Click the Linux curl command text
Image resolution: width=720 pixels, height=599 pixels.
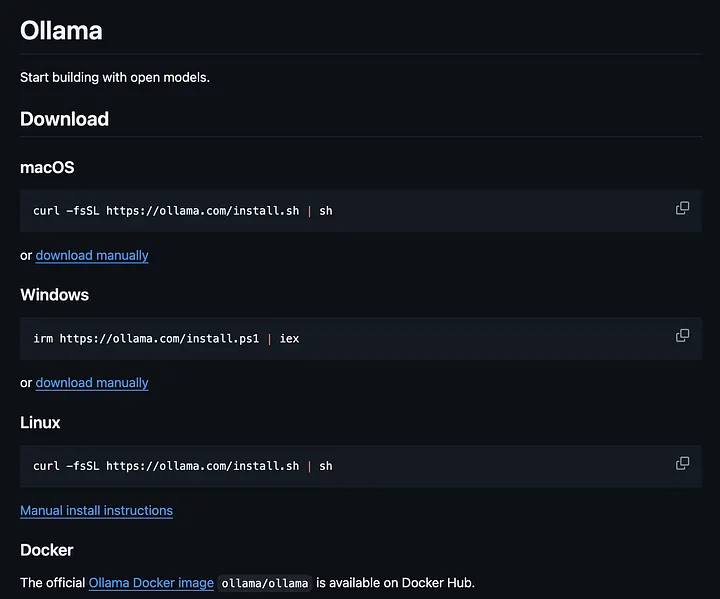pyautogui.click(x=183, y=466)
